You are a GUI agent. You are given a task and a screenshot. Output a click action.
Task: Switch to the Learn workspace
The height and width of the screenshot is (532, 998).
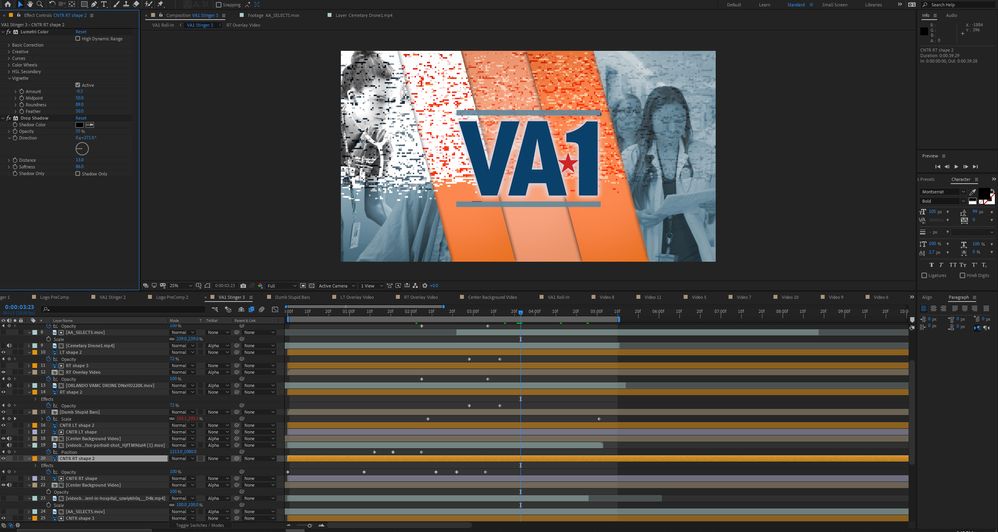[764, 4]
